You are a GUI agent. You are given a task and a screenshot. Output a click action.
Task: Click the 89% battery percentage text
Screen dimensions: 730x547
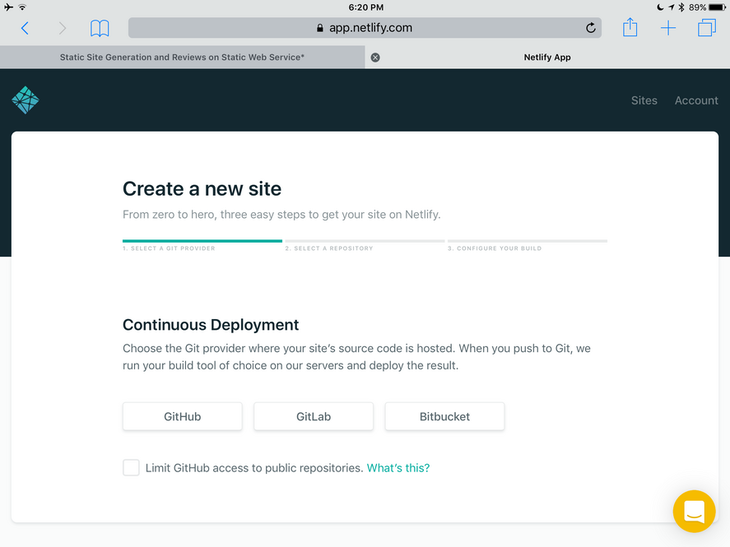click(x=697, y=7)
